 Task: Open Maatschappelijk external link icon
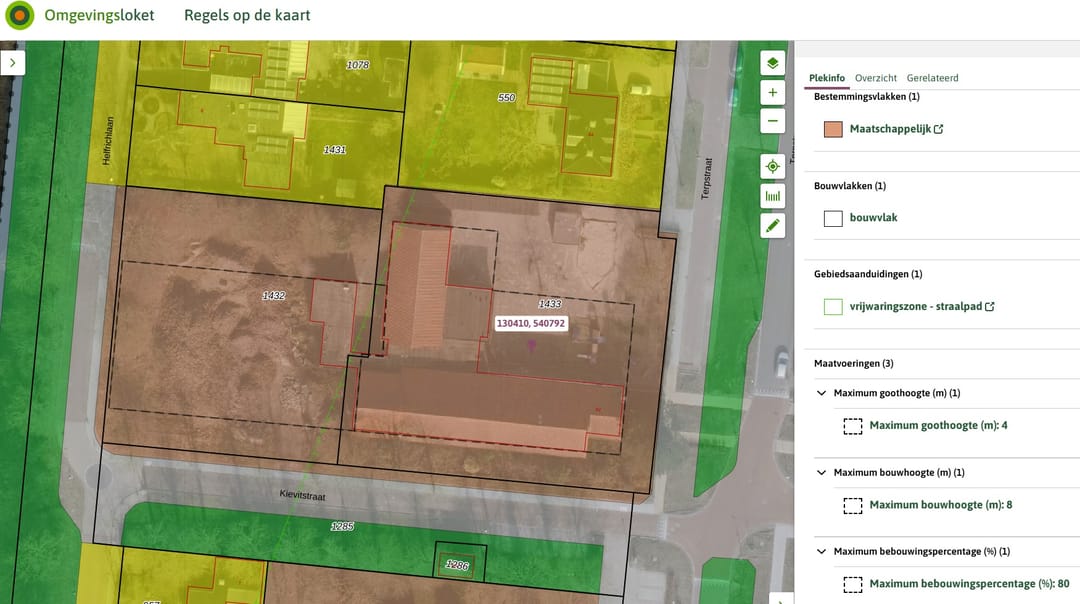(938, 129)
